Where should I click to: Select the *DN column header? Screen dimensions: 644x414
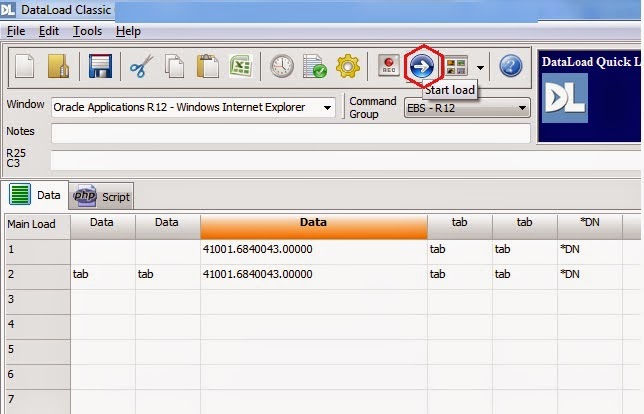click(590, 226)
